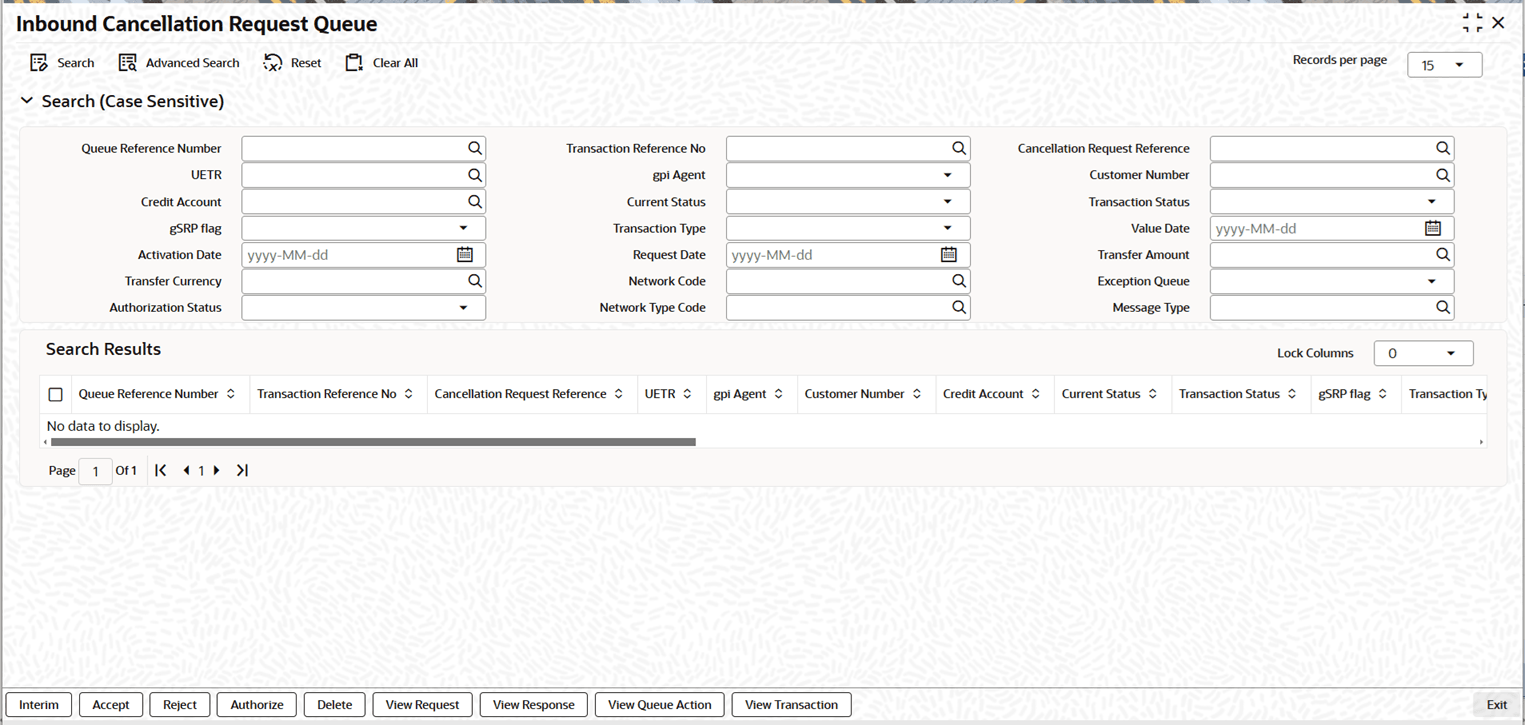This screenshot has width=1528, height=728.
Task: Open lookup for Network Type Code
Action: pyautogui.click(x=959, y=308)
